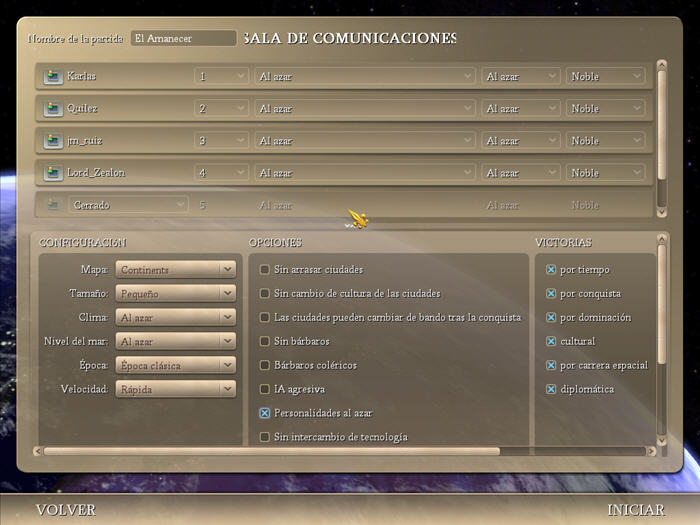
Task: Click the player icon beside jm_ruiz
Action: (x=52, y=141)
